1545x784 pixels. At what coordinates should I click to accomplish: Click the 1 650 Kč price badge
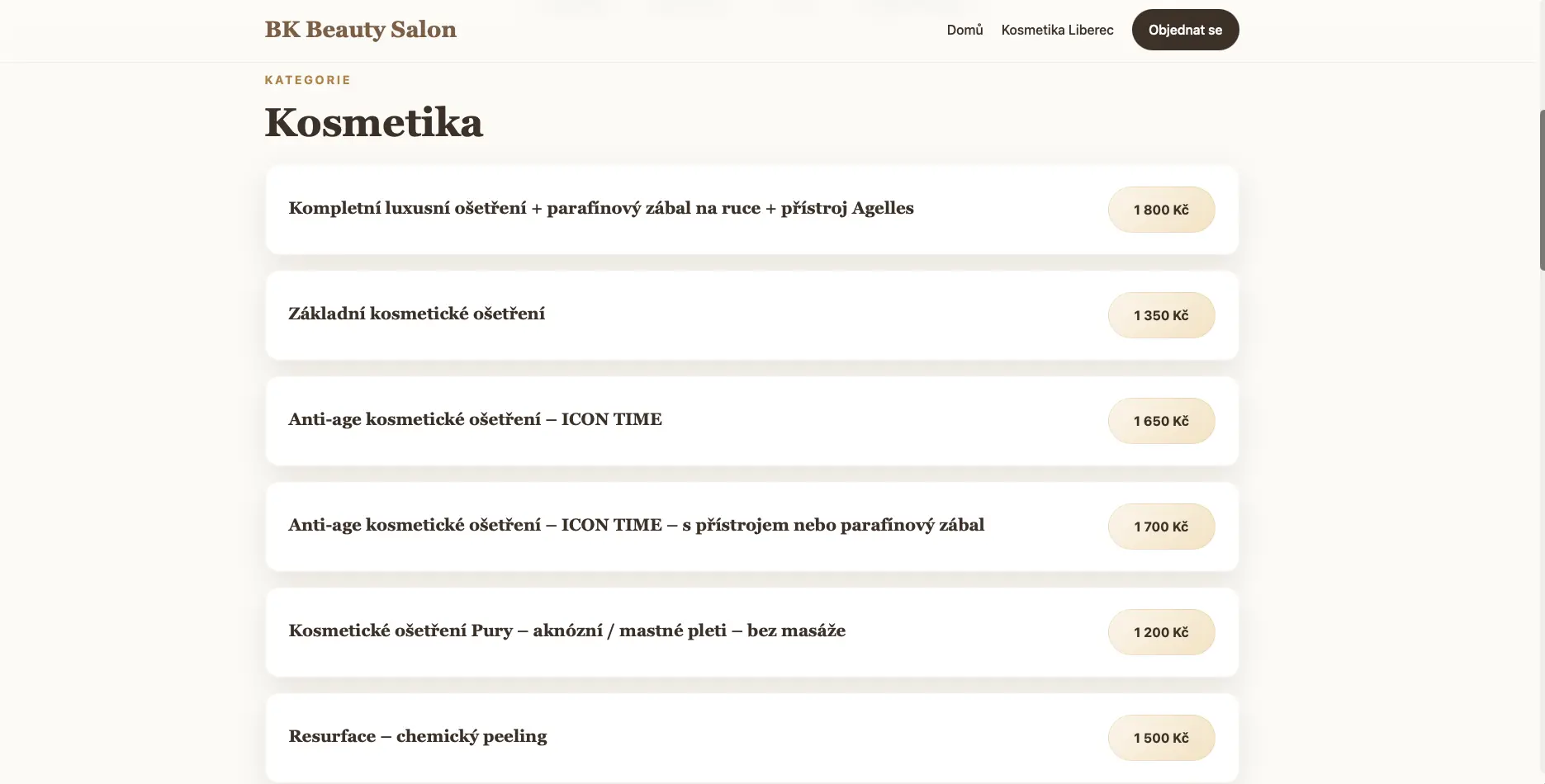(1160, 421)
